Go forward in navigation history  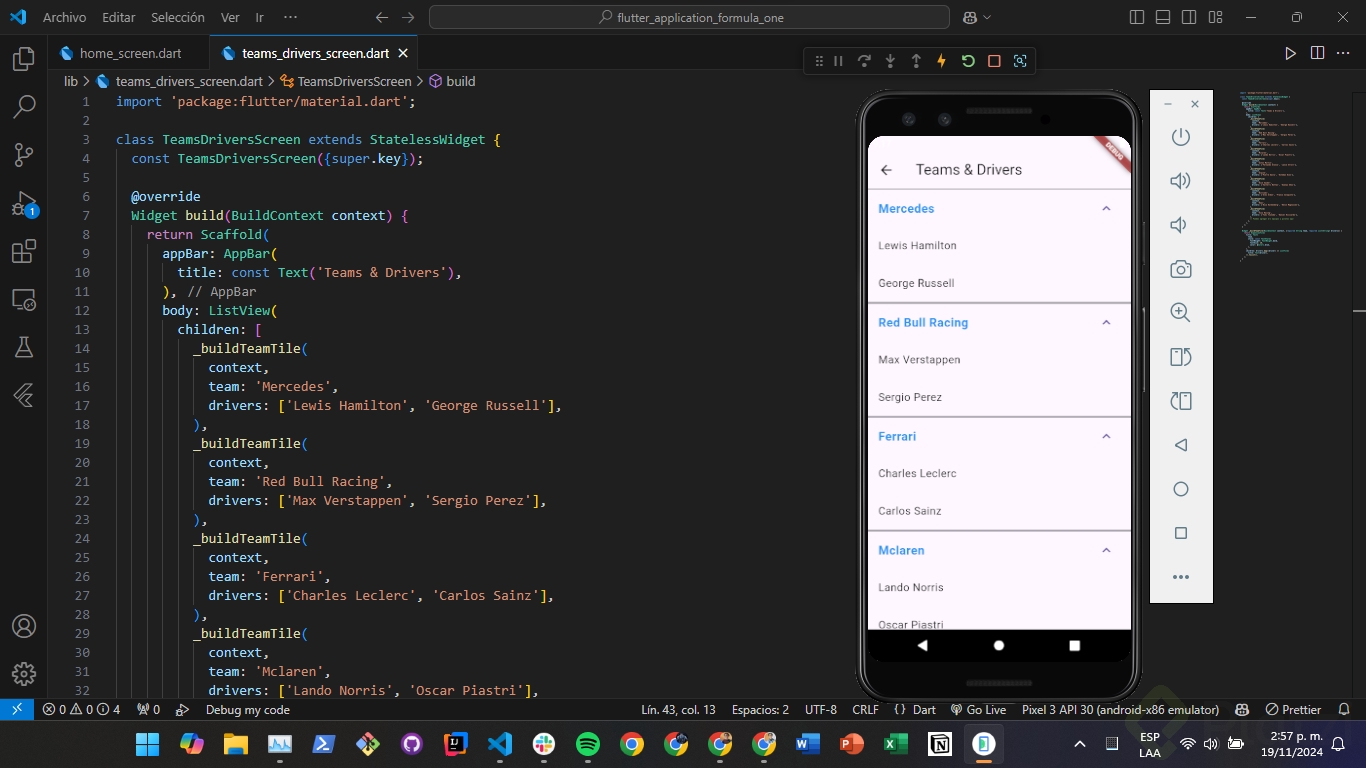(x=408, y=17)
